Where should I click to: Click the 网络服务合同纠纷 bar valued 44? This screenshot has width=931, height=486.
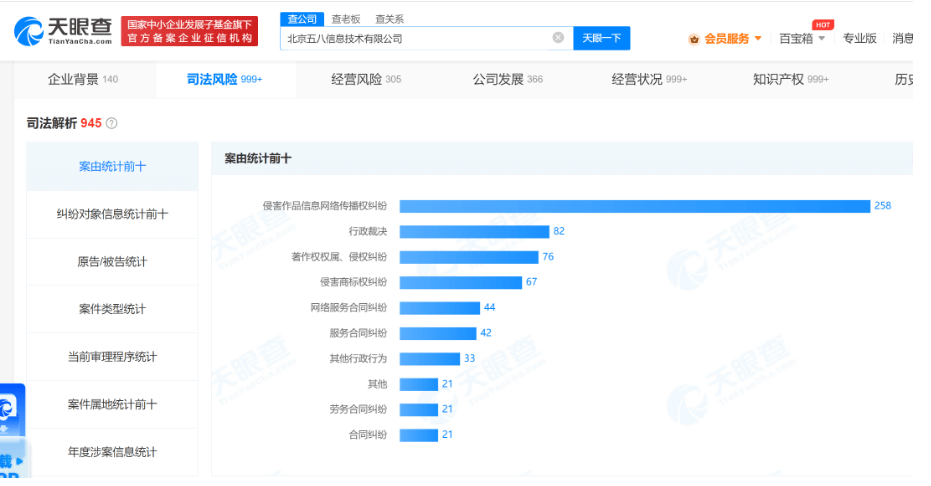(439, 308)
